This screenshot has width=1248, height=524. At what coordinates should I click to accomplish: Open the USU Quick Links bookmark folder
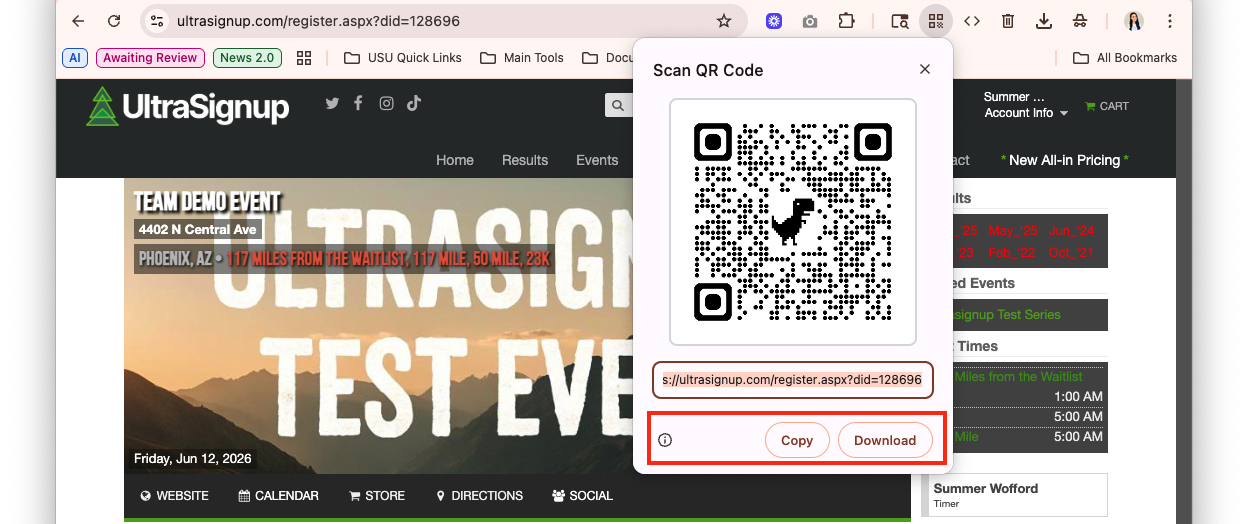coord(403,58)
